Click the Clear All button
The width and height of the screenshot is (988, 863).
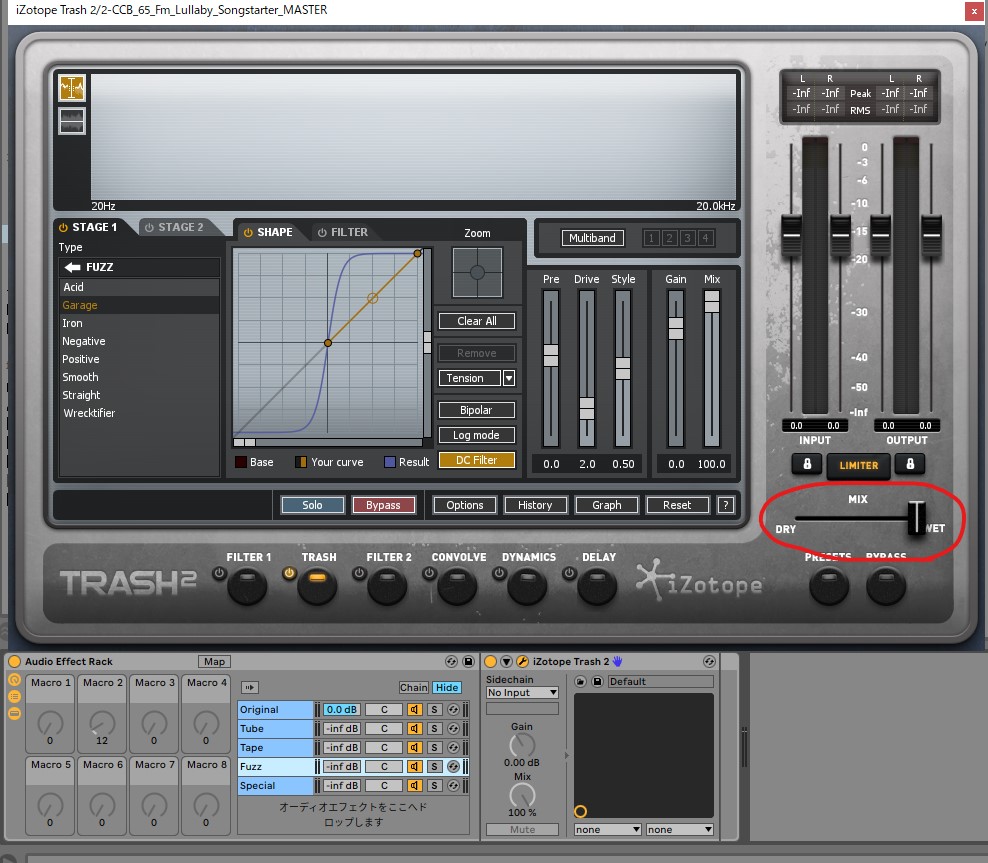pyautogui.click(x=476, y=321)
